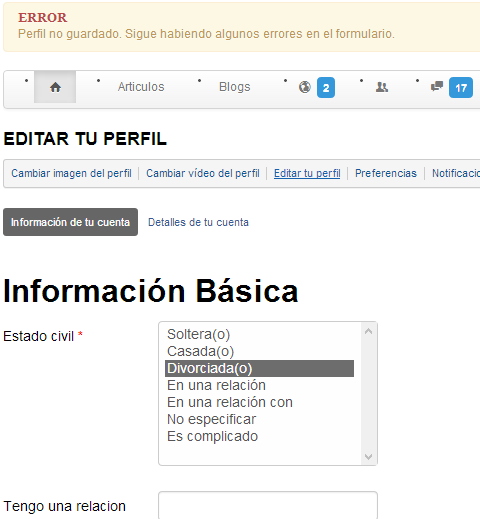Pick Es complicado in the list

(259, 436)
